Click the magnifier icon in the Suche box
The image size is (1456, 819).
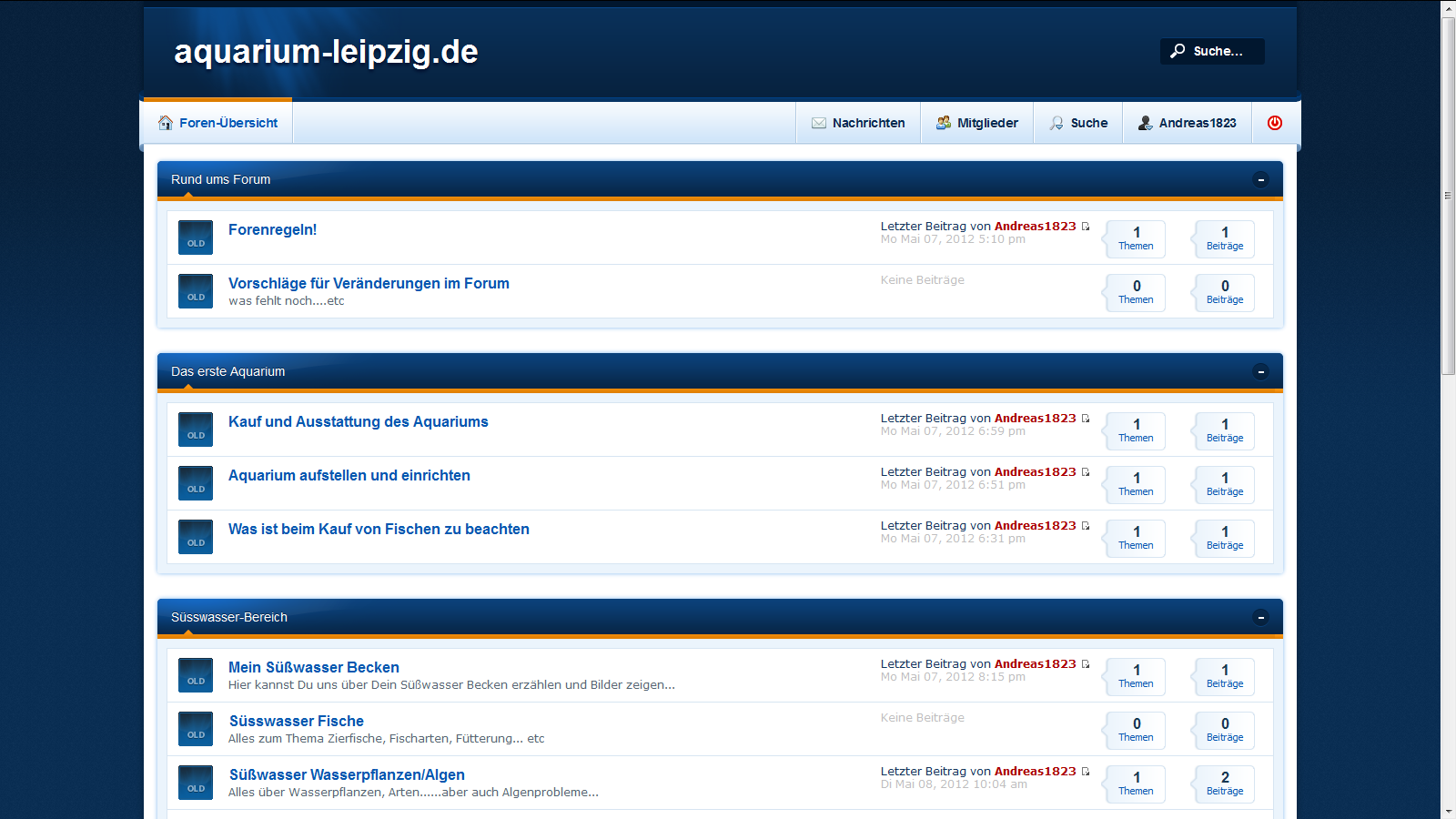pyautogui.click(x=1178, y=51)
